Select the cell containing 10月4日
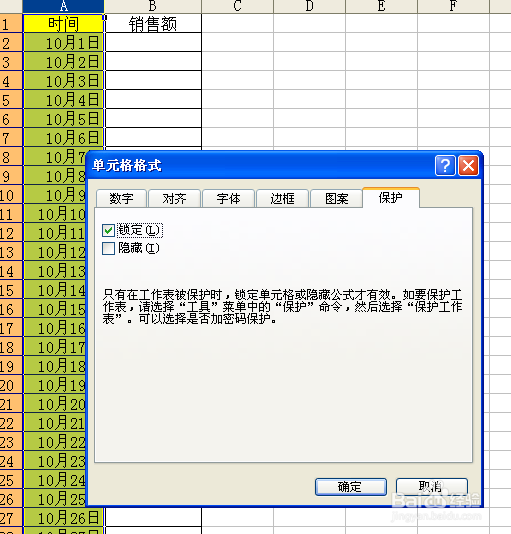The width and height of the screenshot is (511, 534). [x=63, y=100]
